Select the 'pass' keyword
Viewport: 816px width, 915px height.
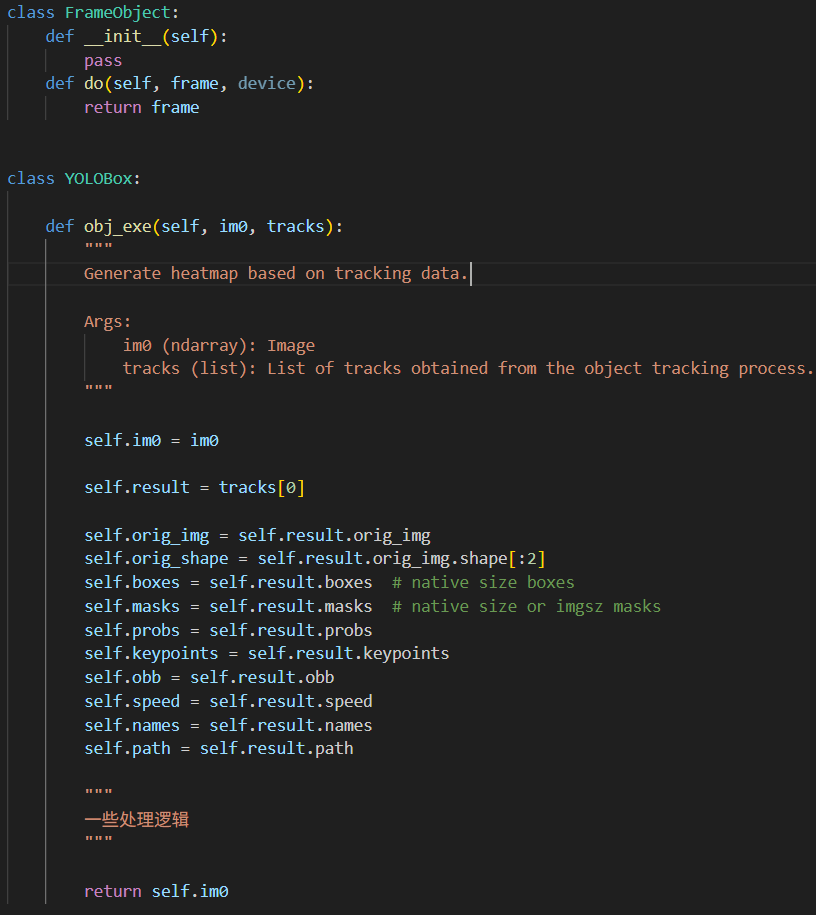coord(103,61)
